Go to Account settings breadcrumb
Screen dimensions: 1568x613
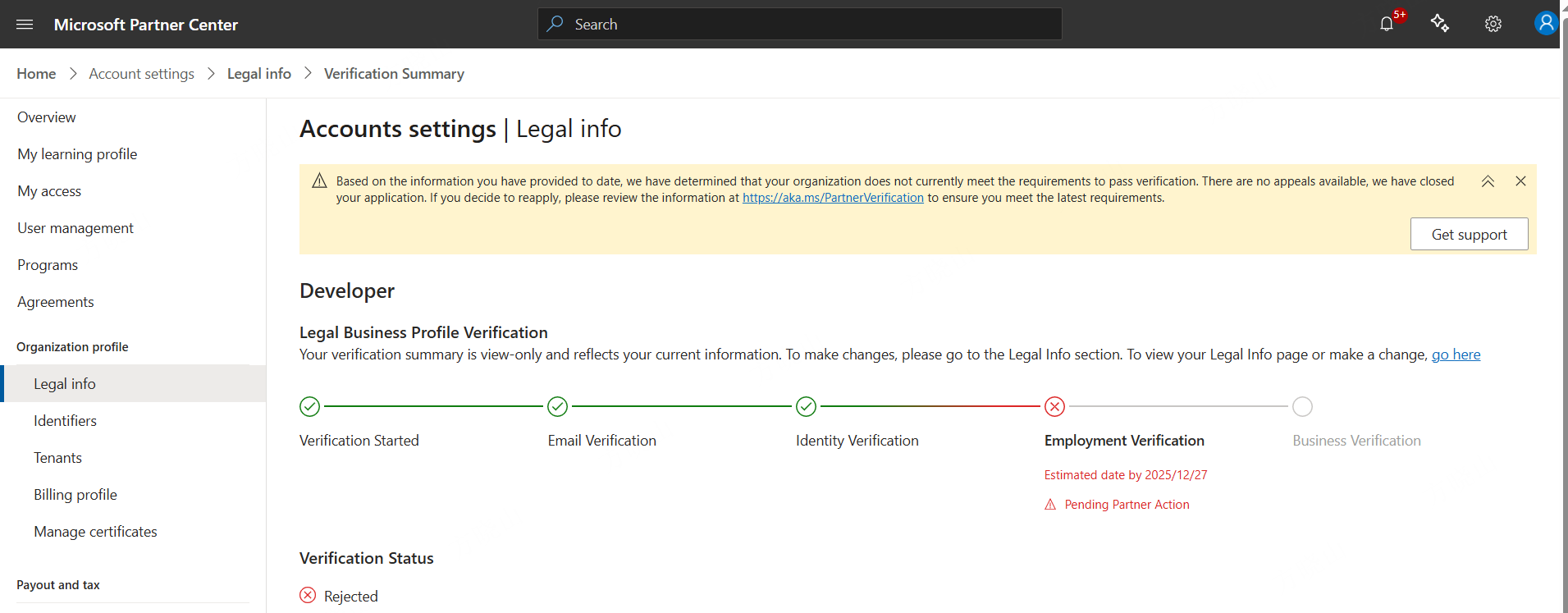142,74
